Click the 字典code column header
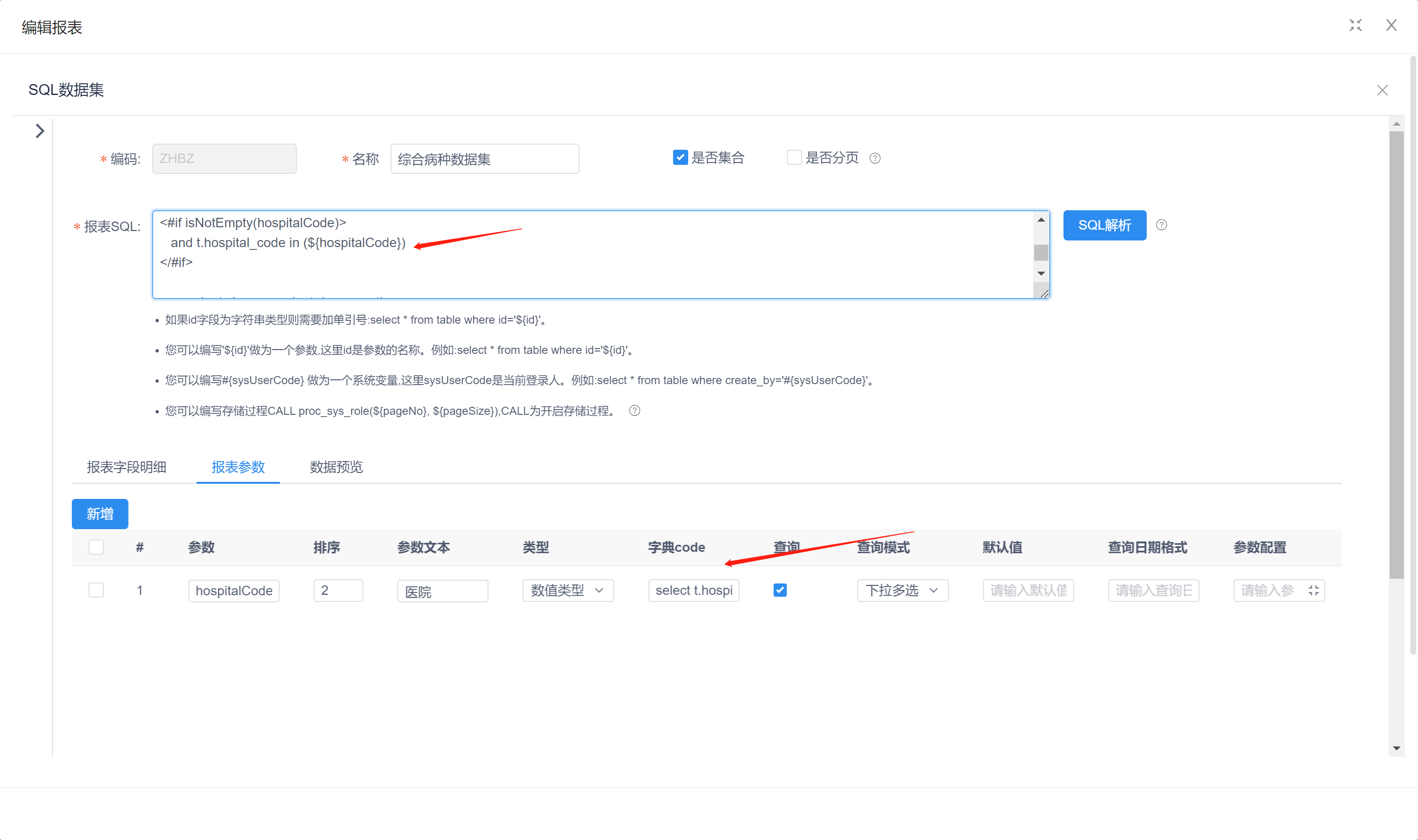1418x840 pixels. click(x=677, y=548)
